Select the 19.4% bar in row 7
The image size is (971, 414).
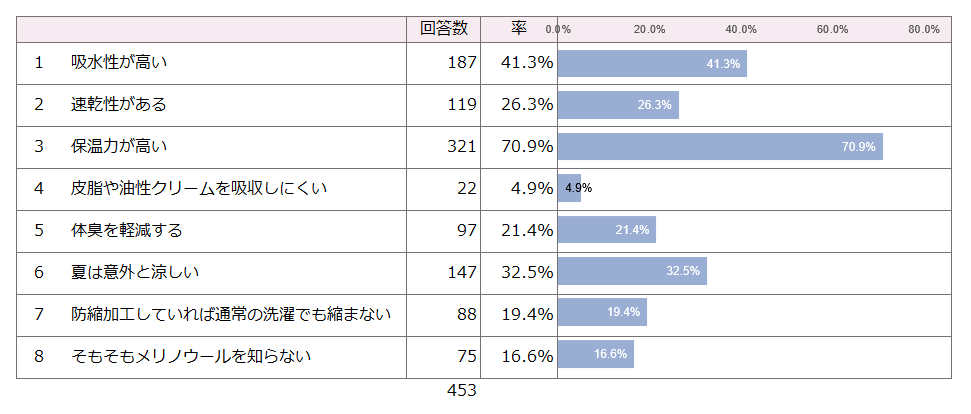tap(602, 313)
